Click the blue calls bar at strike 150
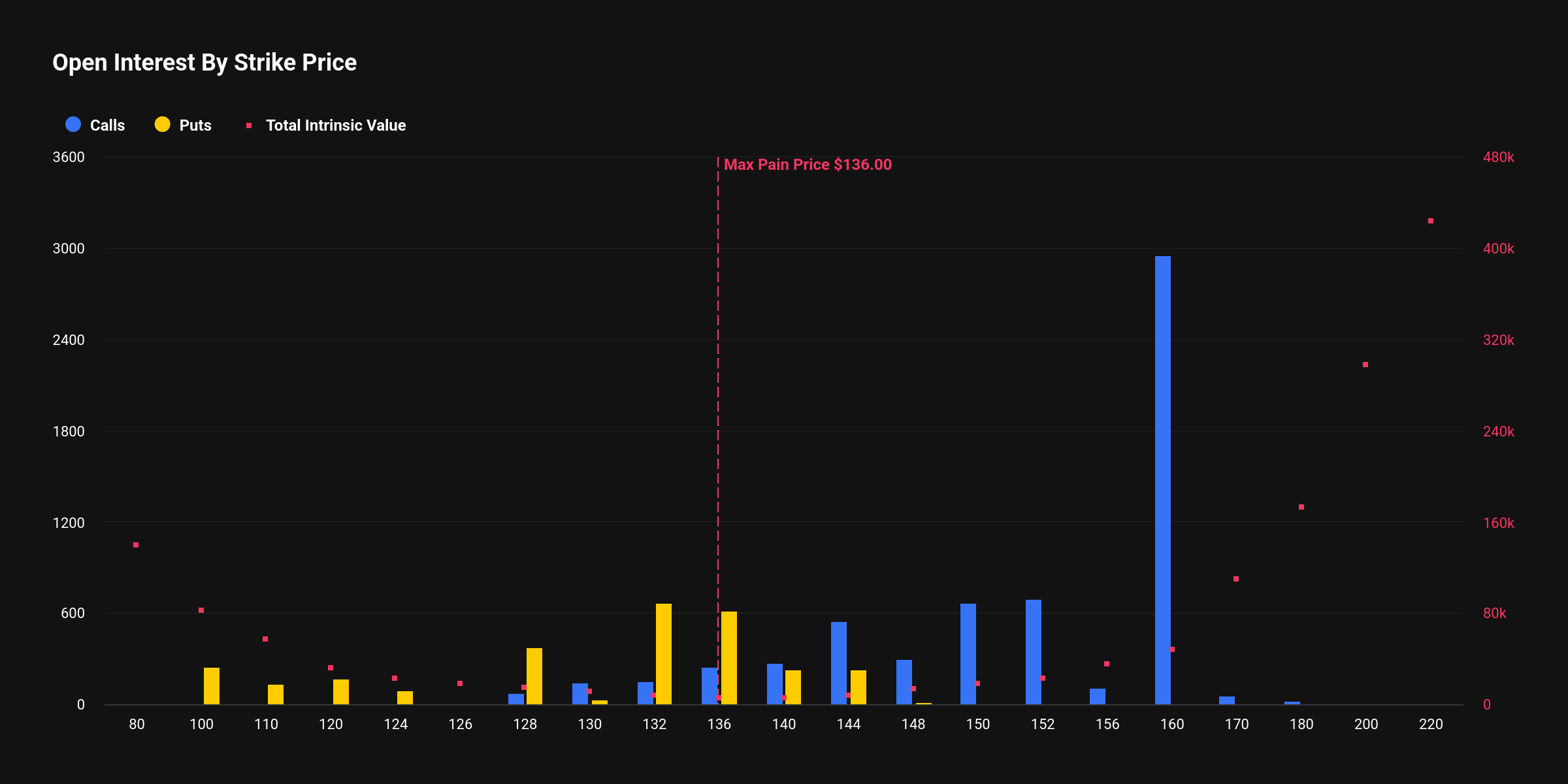 click(968, 653)
